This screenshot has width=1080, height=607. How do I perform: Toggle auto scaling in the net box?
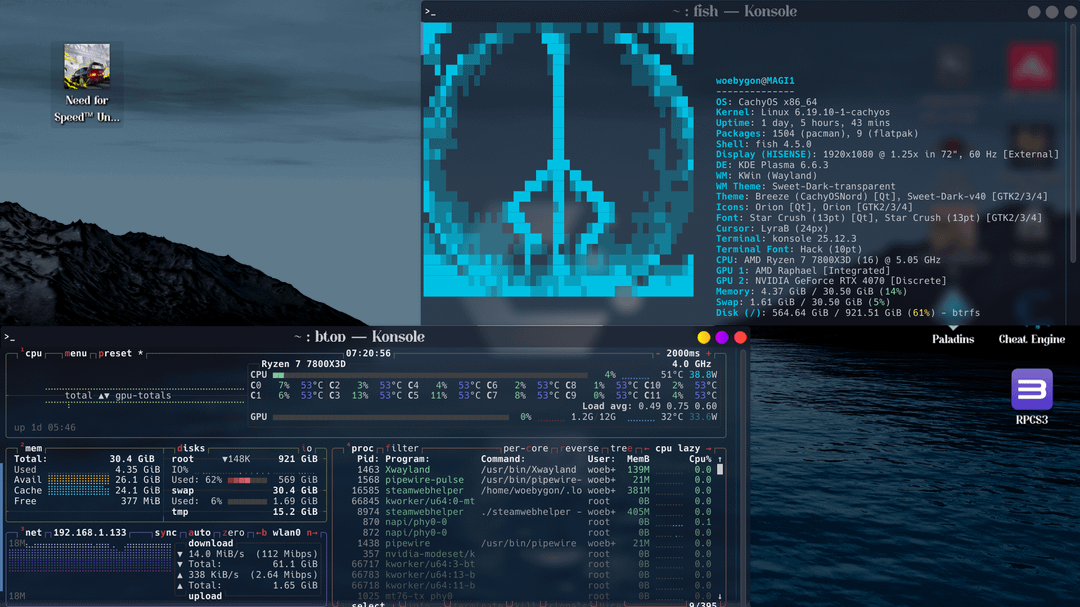tap(200, 533)
